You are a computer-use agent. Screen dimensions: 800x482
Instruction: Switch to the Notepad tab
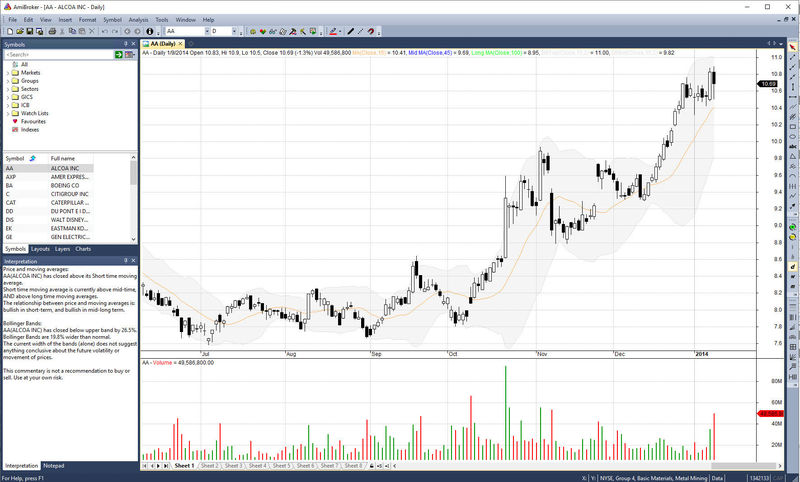tap(54, 466)
